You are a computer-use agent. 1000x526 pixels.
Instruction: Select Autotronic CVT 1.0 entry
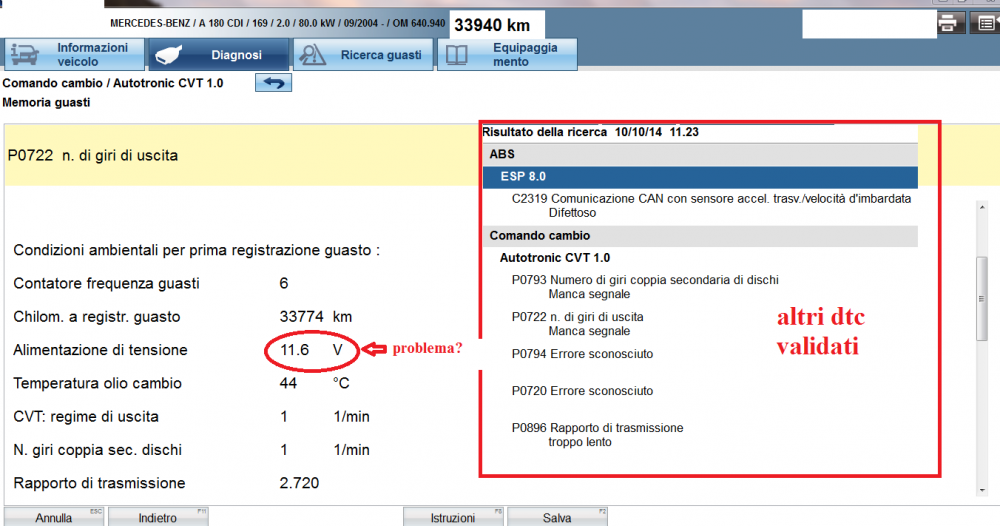point(554,258)
